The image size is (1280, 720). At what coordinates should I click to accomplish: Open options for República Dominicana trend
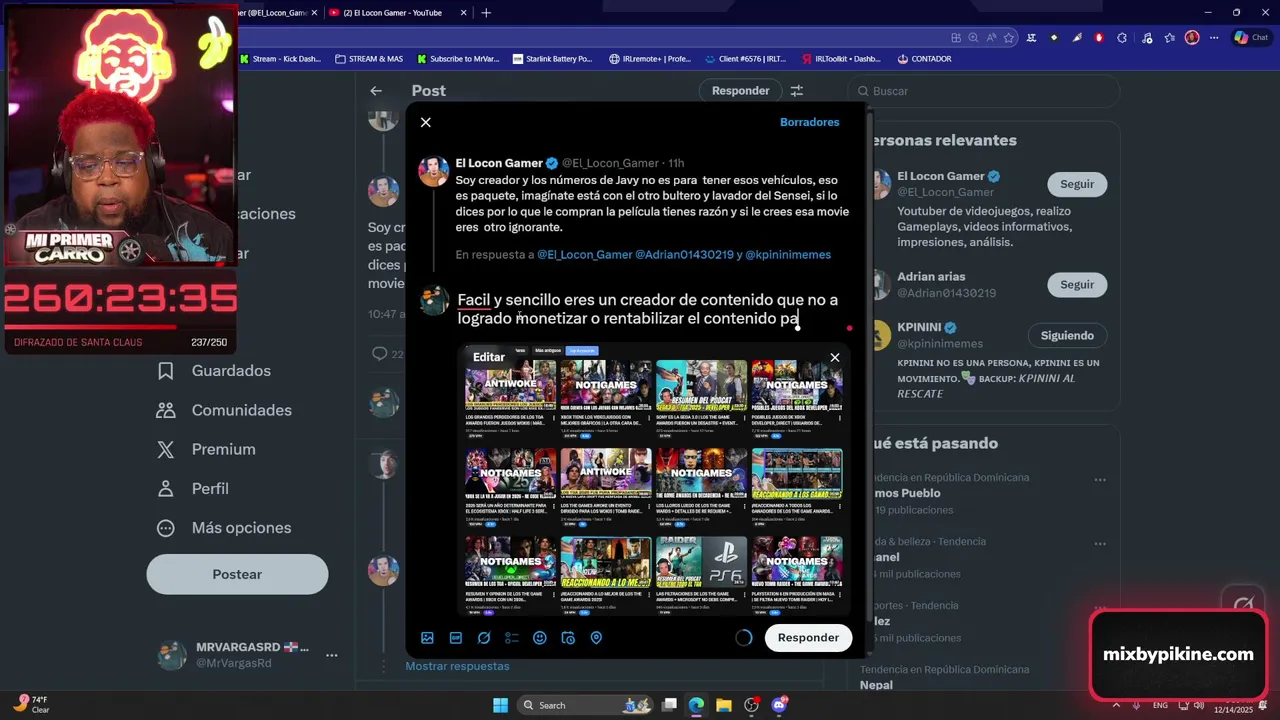[x=1100, y=479]
